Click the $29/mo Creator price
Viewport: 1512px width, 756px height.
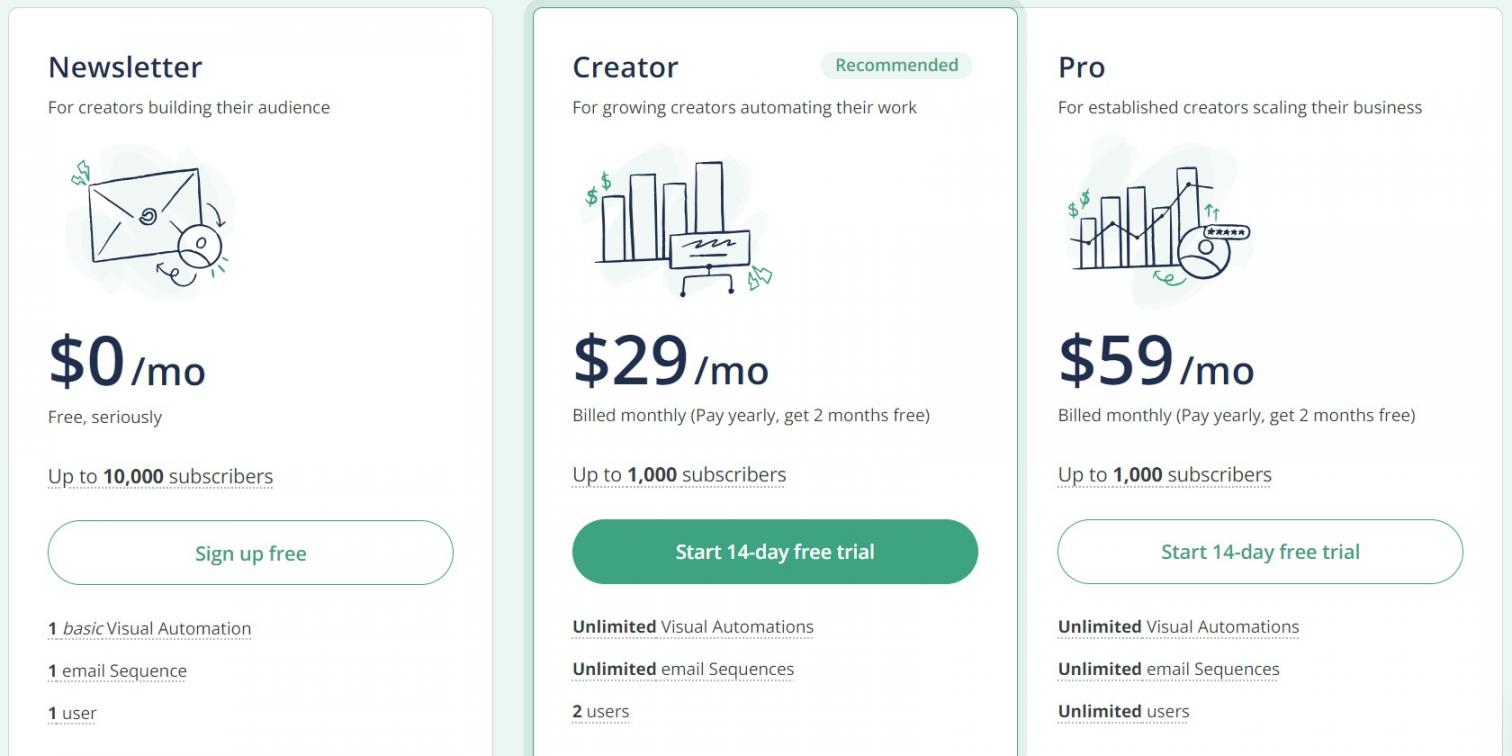(670, 362)
